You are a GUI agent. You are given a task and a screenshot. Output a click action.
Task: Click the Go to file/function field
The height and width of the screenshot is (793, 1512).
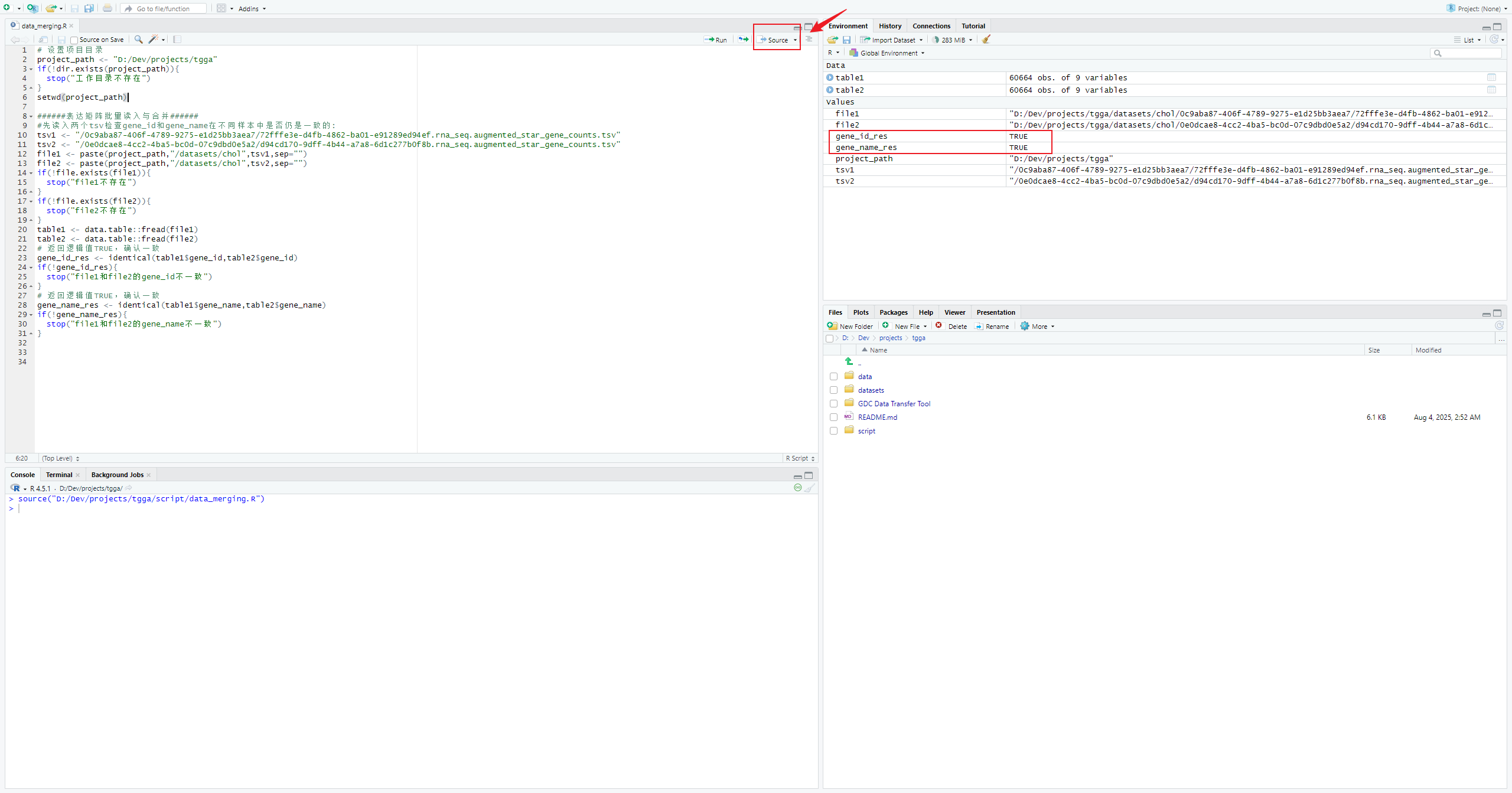164,9
